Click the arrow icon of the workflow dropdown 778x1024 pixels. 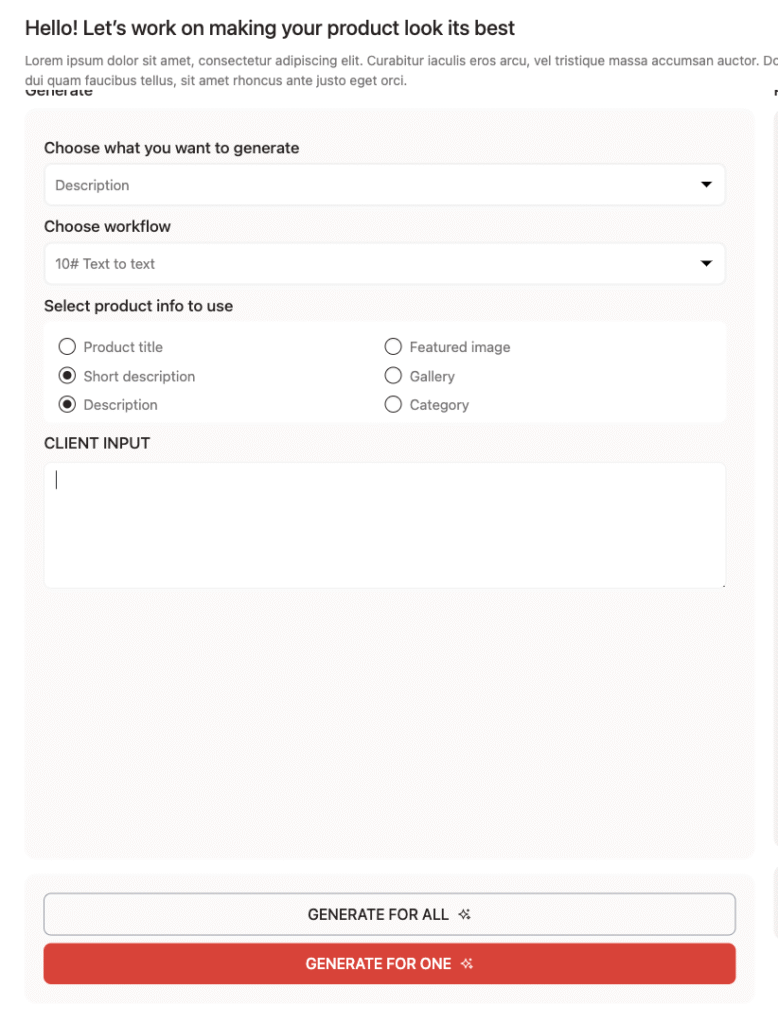point(706,264)
